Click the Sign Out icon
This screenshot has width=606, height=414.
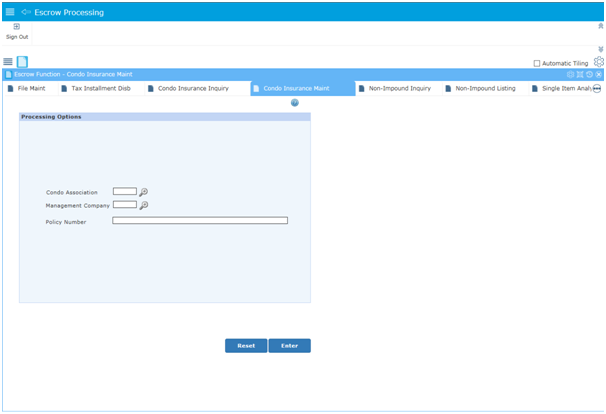[x=17, y=27]
